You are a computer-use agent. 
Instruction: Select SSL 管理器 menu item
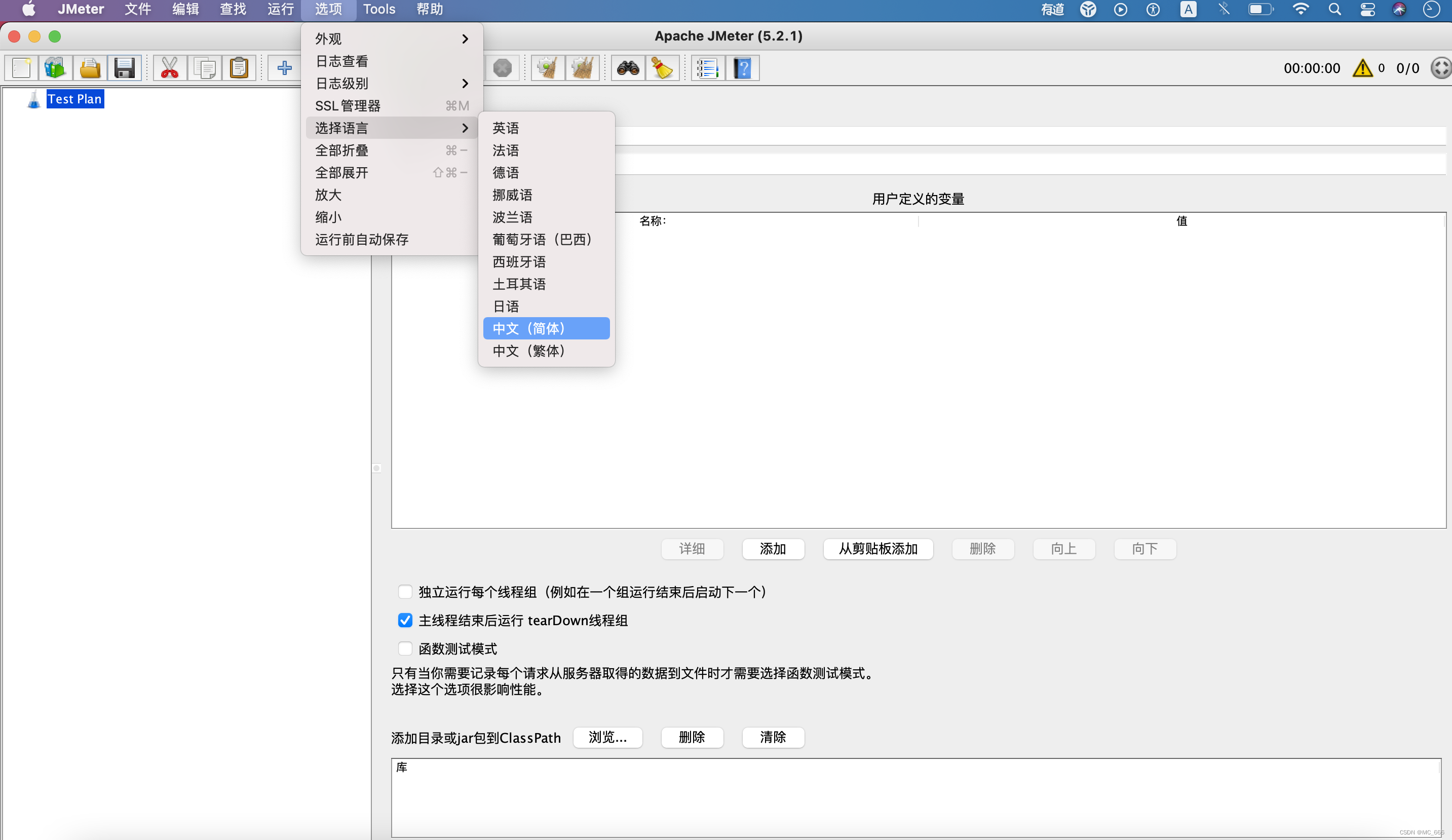(x=392, y=105)
